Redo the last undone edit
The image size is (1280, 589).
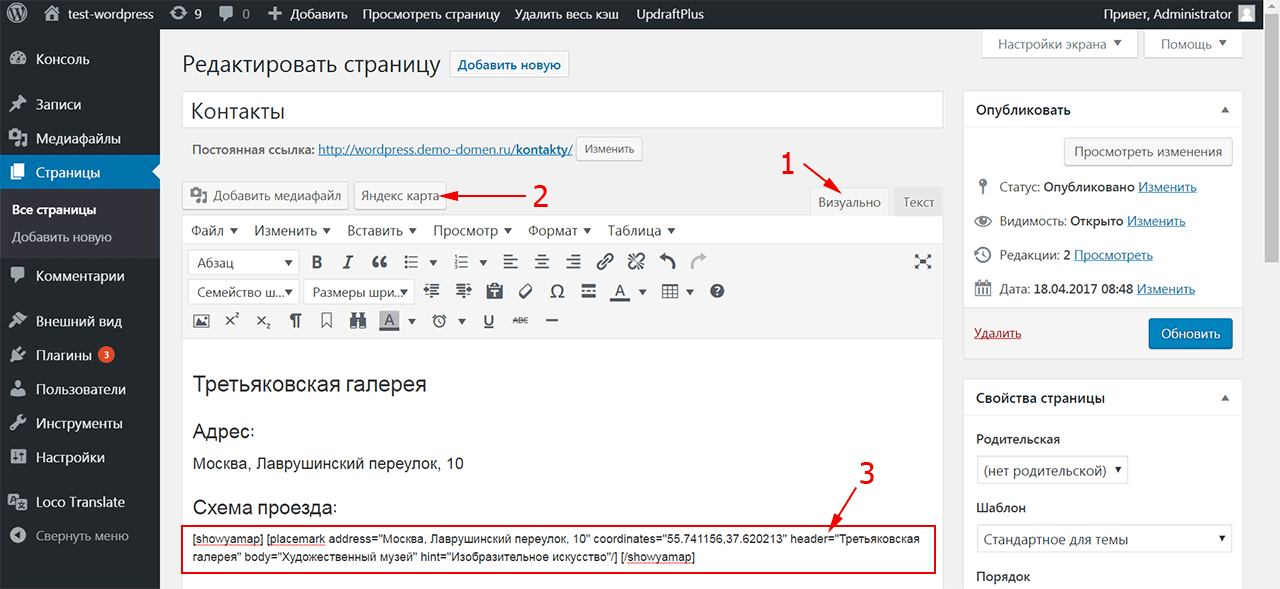[698, 262]
